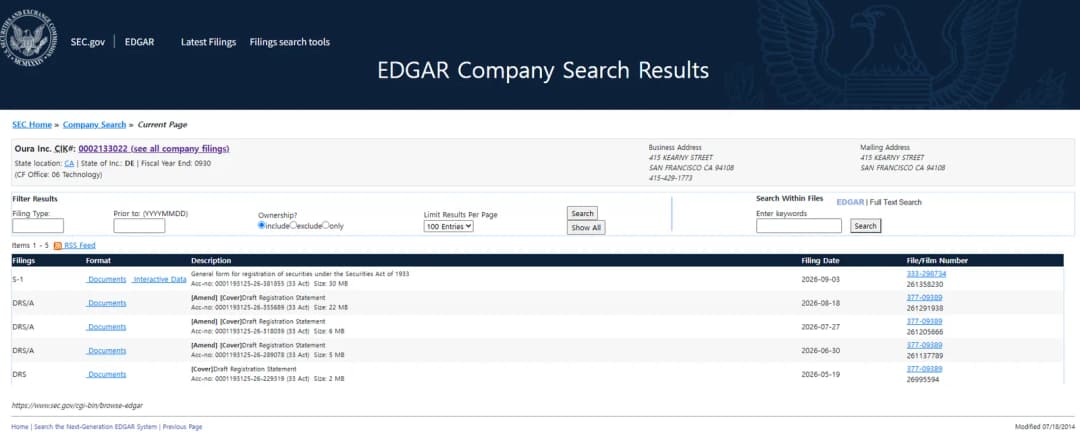1080x447 pixels.
Task: Click file number 377-09389 in 2026-07-27 row
Action: coord(924,322)
